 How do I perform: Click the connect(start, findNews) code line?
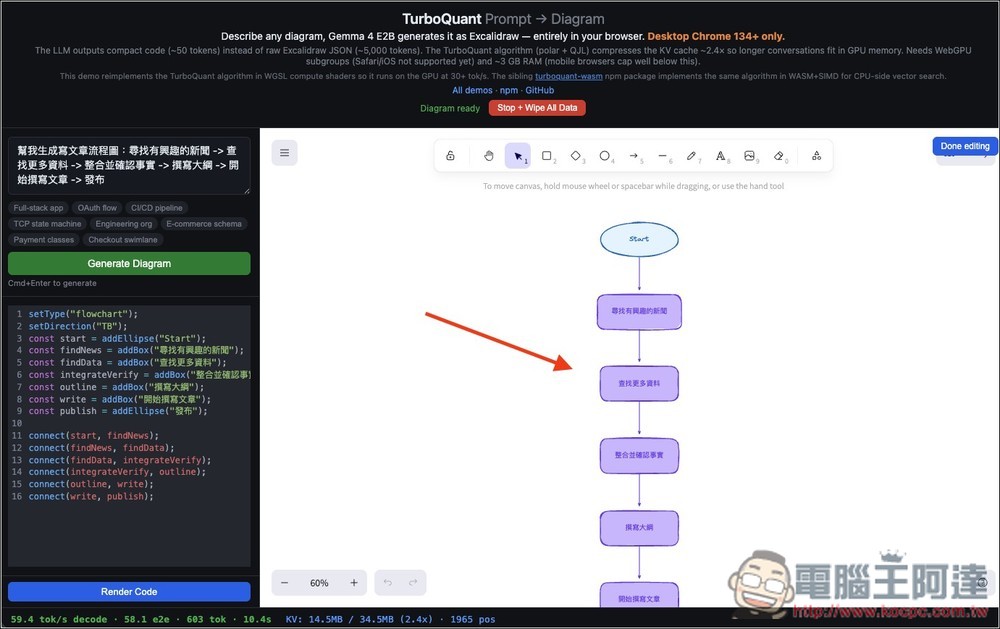(x=93, y=436)
